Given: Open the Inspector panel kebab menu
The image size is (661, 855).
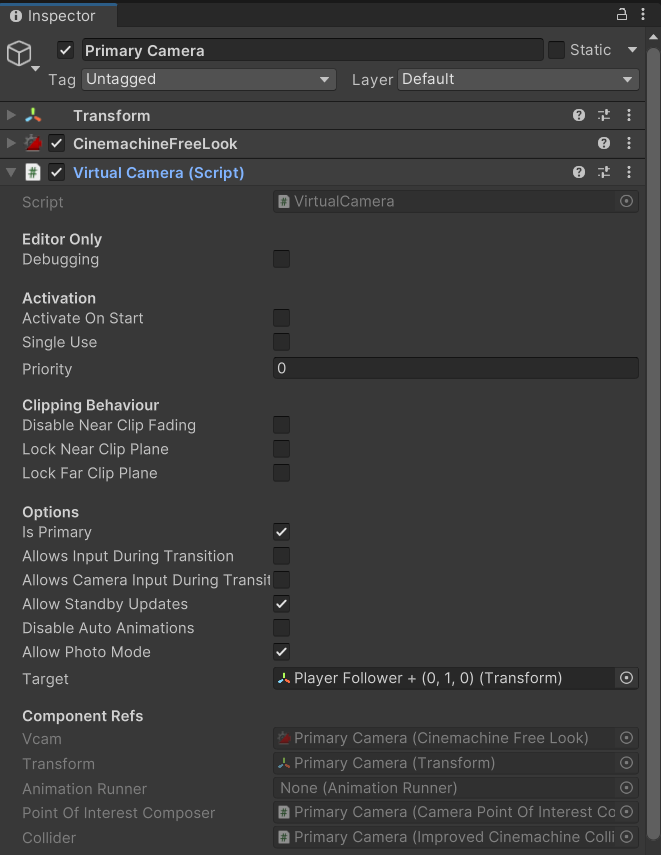Looking at the screenshot, I should (643, 14).
